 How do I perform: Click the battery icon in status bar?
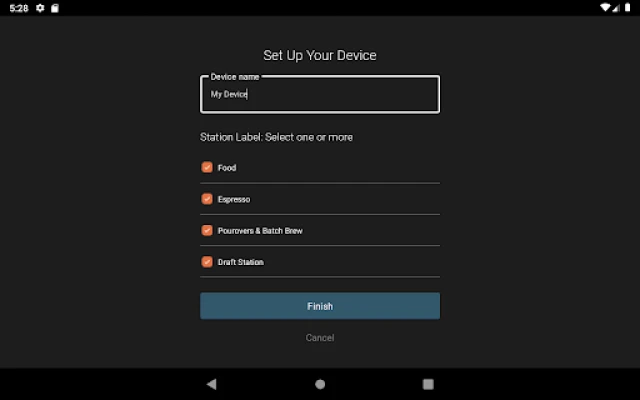pos(629,8)
